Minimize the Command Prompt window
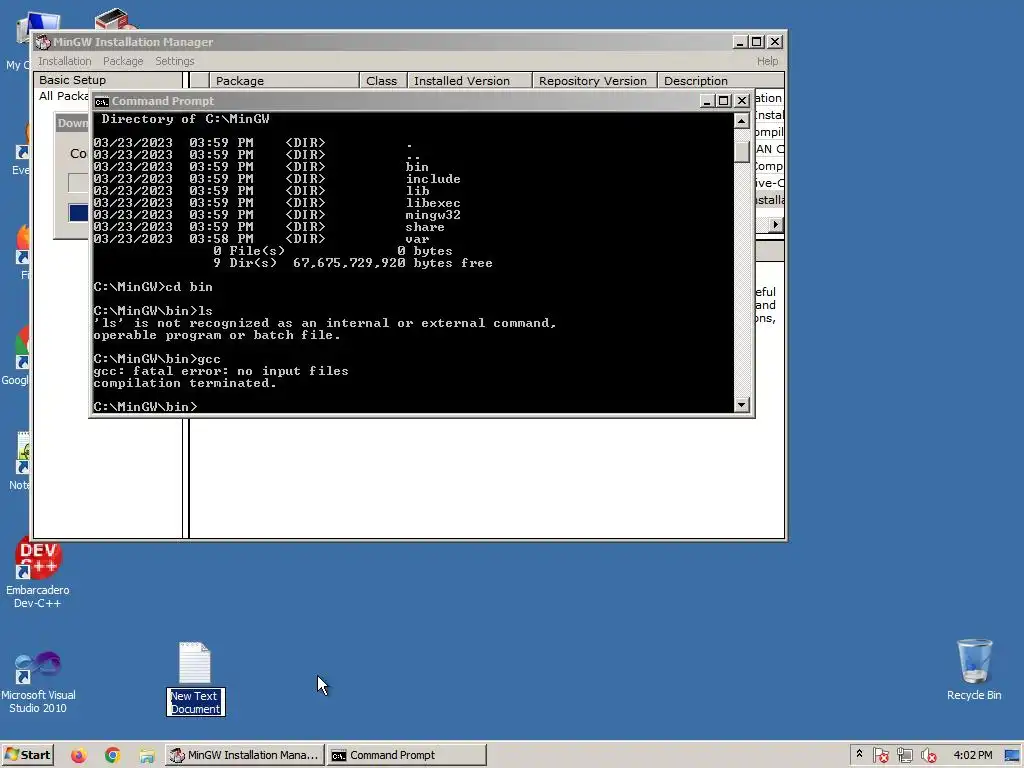This screenshot has width=1024, height=768. [x=707, y=101]
